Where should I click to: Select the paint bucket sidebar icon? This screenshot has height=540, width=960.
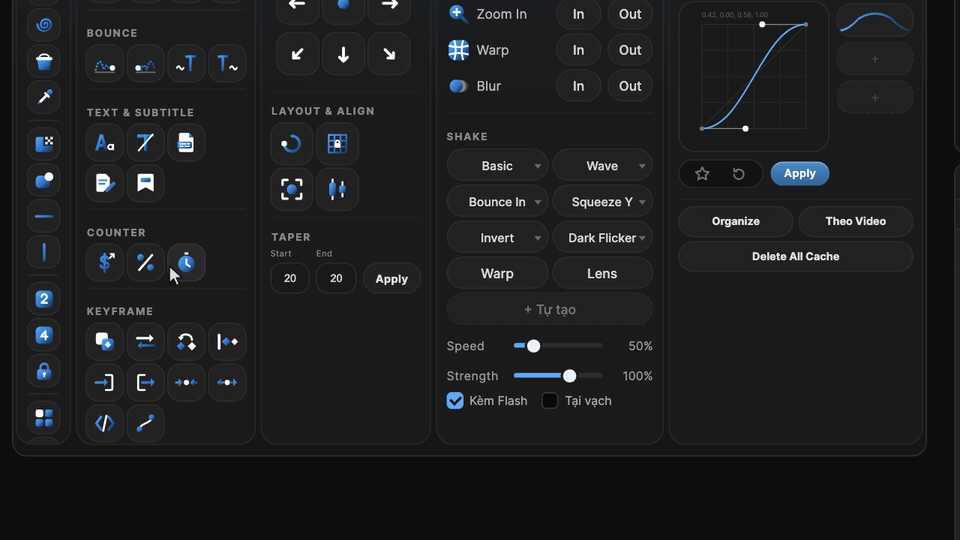coord(43,61)
